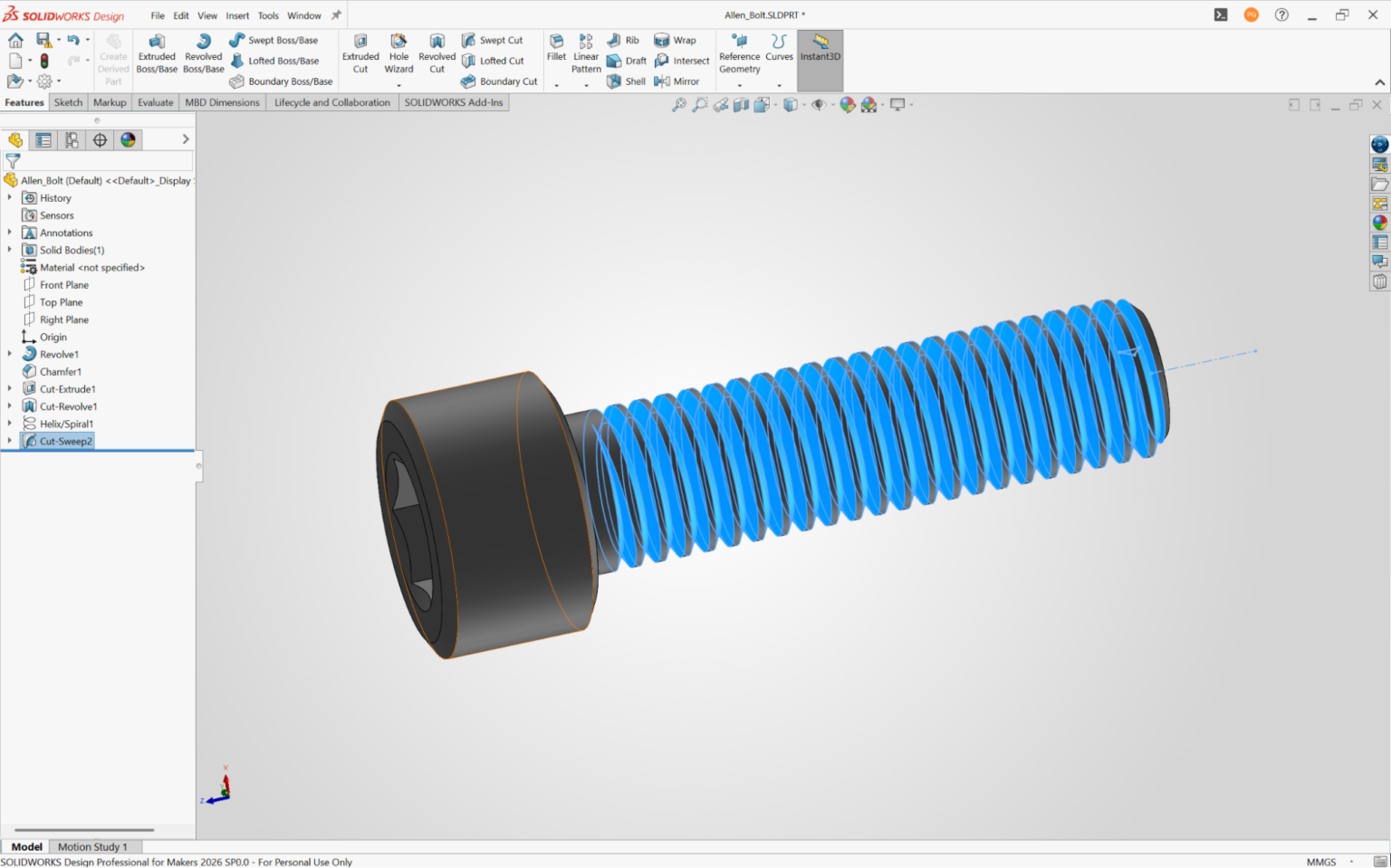This screenshot has width=1391, height=868.
Task: Open Edit Appearance color ball in view toolbar
Action: tap(847, 105)
